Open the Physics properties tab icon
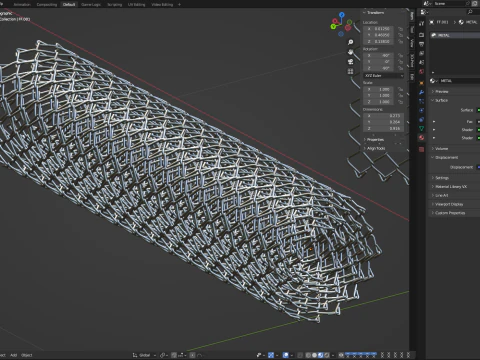The width and height of the screenshot is (480, 360). [x=422, y=110]
